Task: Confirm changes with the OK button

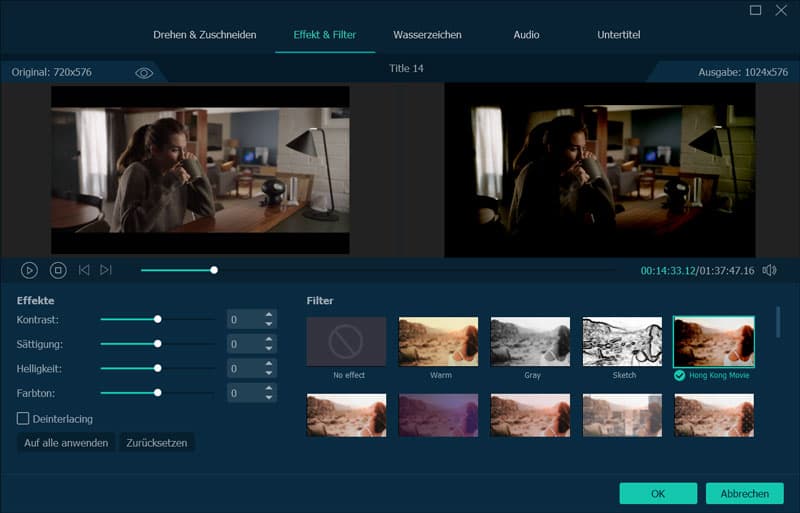Action: pos(657,493)
